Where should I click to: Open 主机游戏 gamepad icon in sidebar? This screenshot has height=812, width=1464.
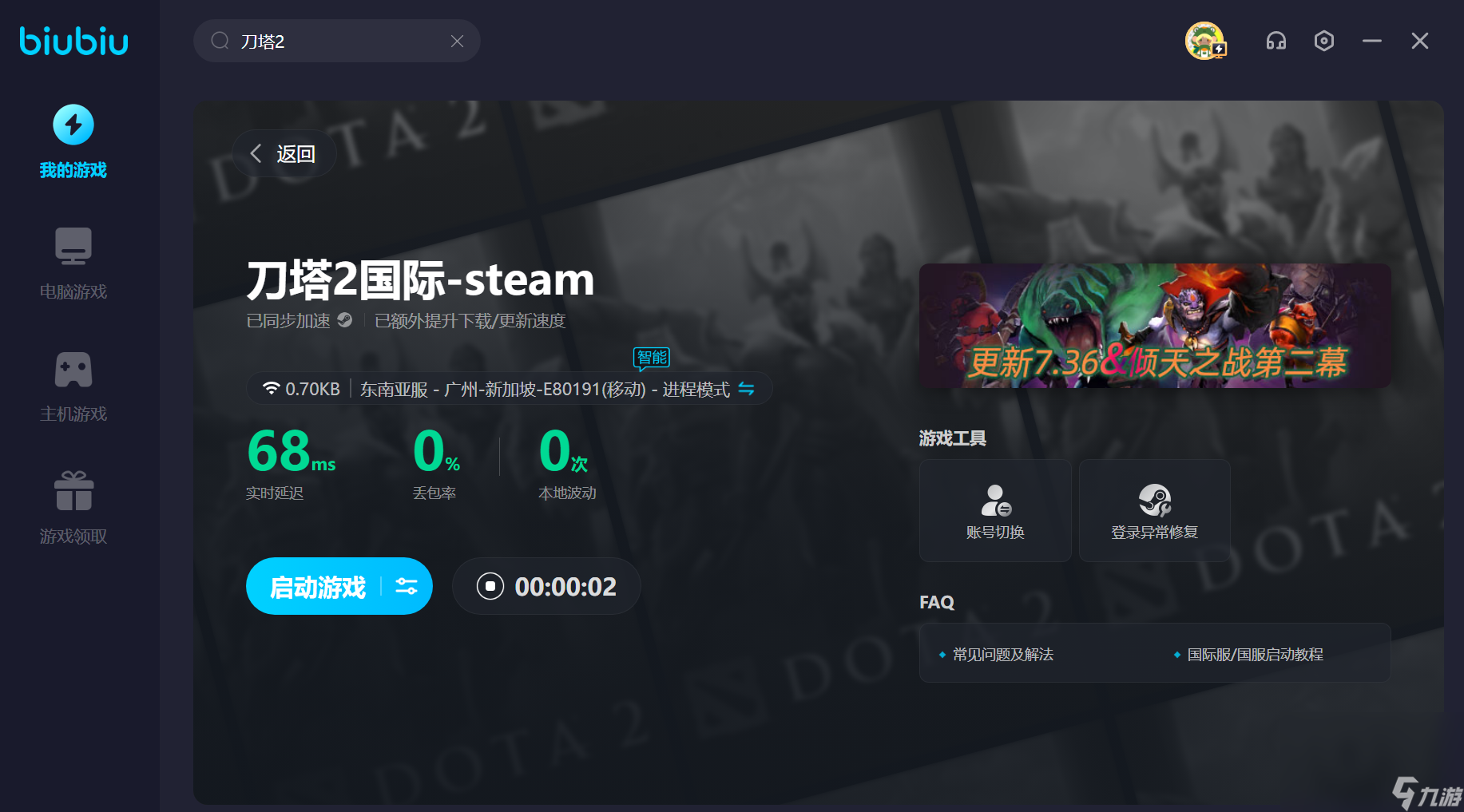click(73, 369)
